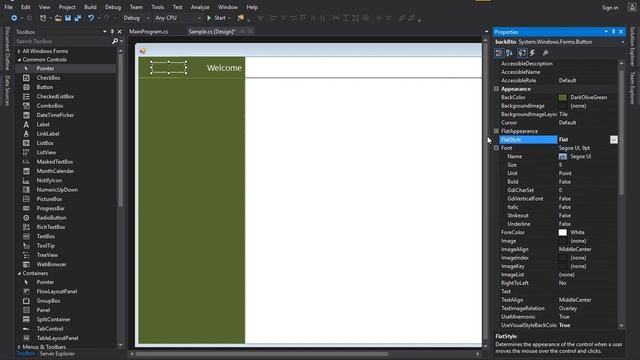
Task: Sort properties Alphabetically icon
Action: click(509, 53)
